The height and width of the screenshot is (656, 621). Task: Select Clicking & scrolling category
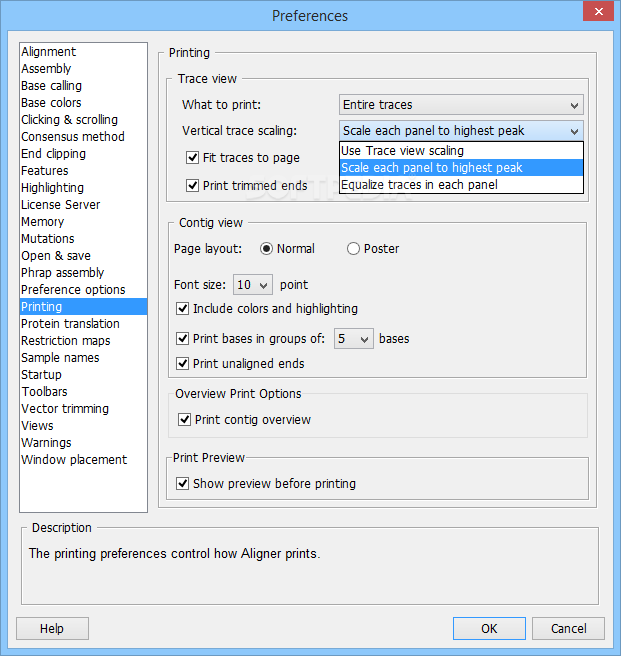coord(83,120)
